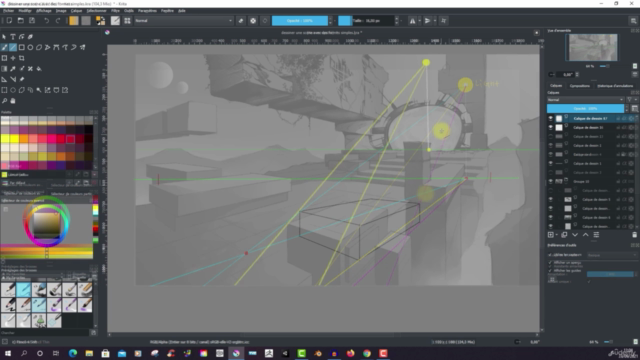The height and width of the screenshot is (360, 640).
Task: Move the layer down with down arrow
Action: (575, 235)
